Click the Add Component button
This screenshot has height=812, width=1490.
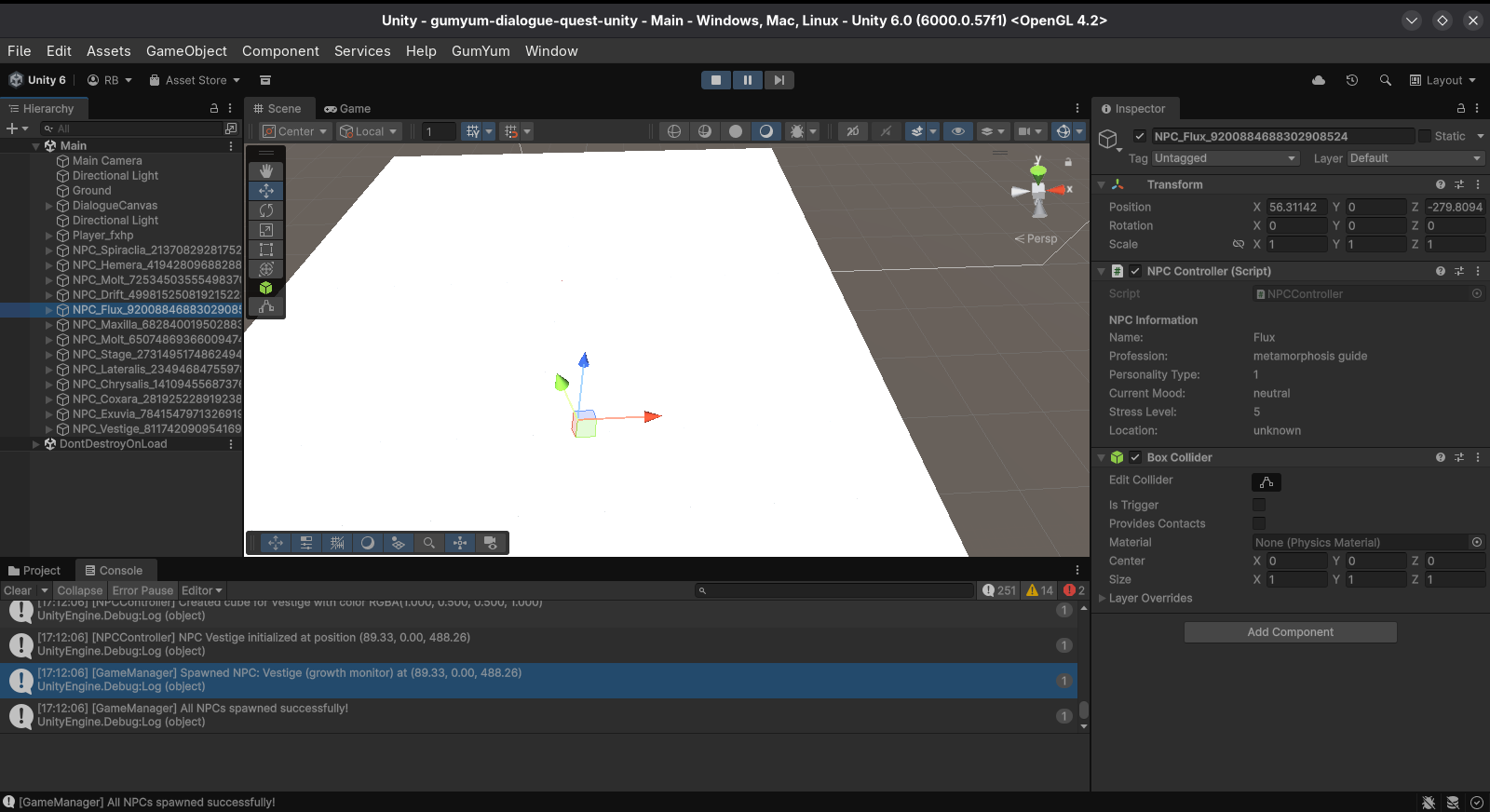tap(1290, 632)
